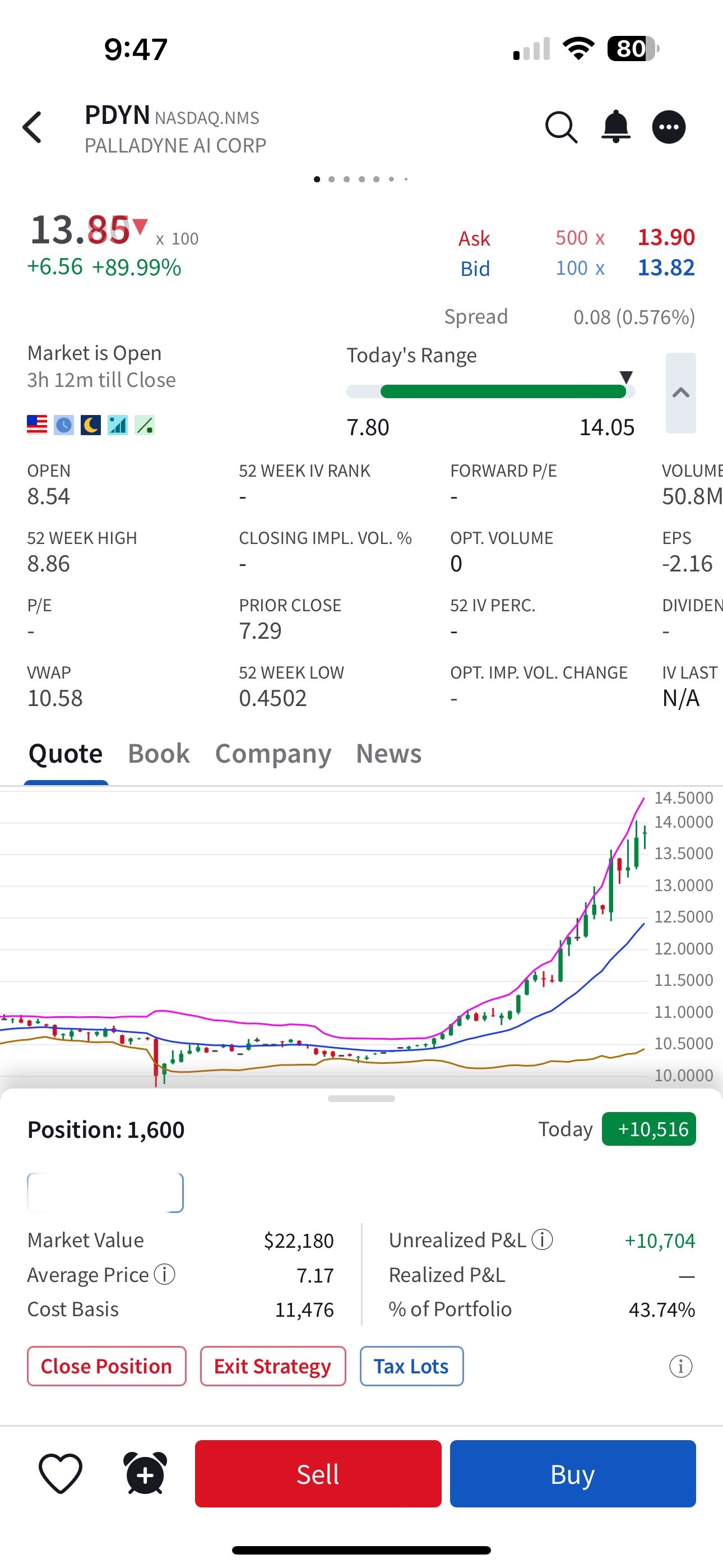
Task: Tap the Spread value 0.08 (0.576%)
Action: (634, 316)
